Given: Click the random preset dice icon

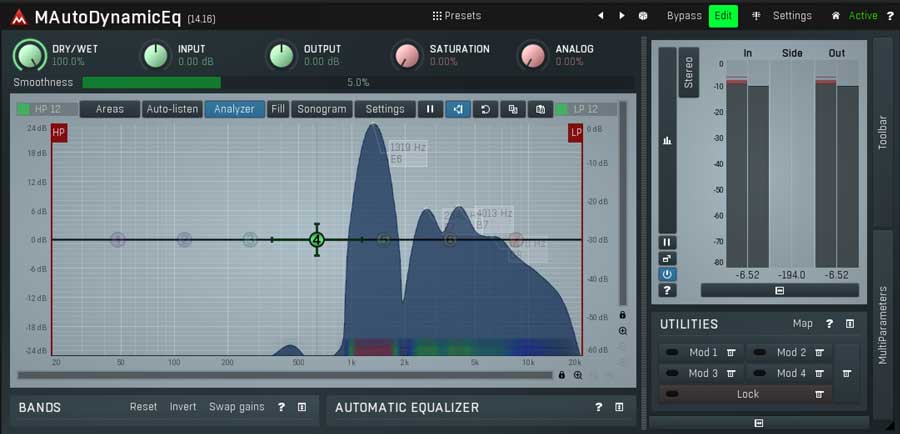Looking at the screenshot, I should 643,16.
